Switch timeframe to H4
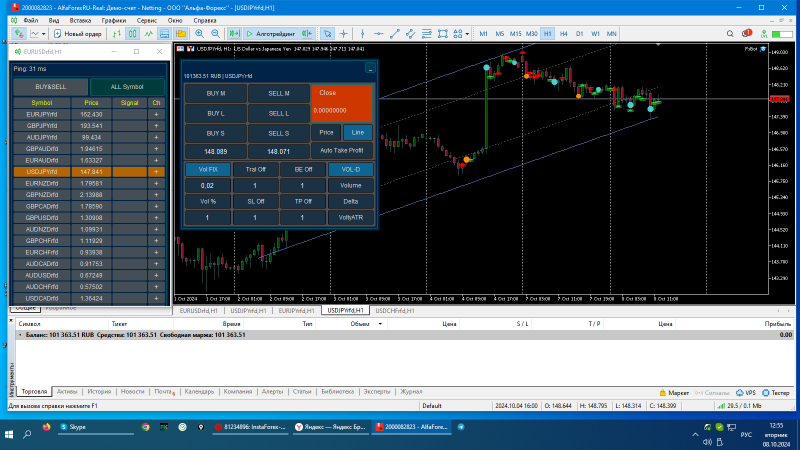The width and height of the screenshot is (800, 450). click(x=563, y=34)
